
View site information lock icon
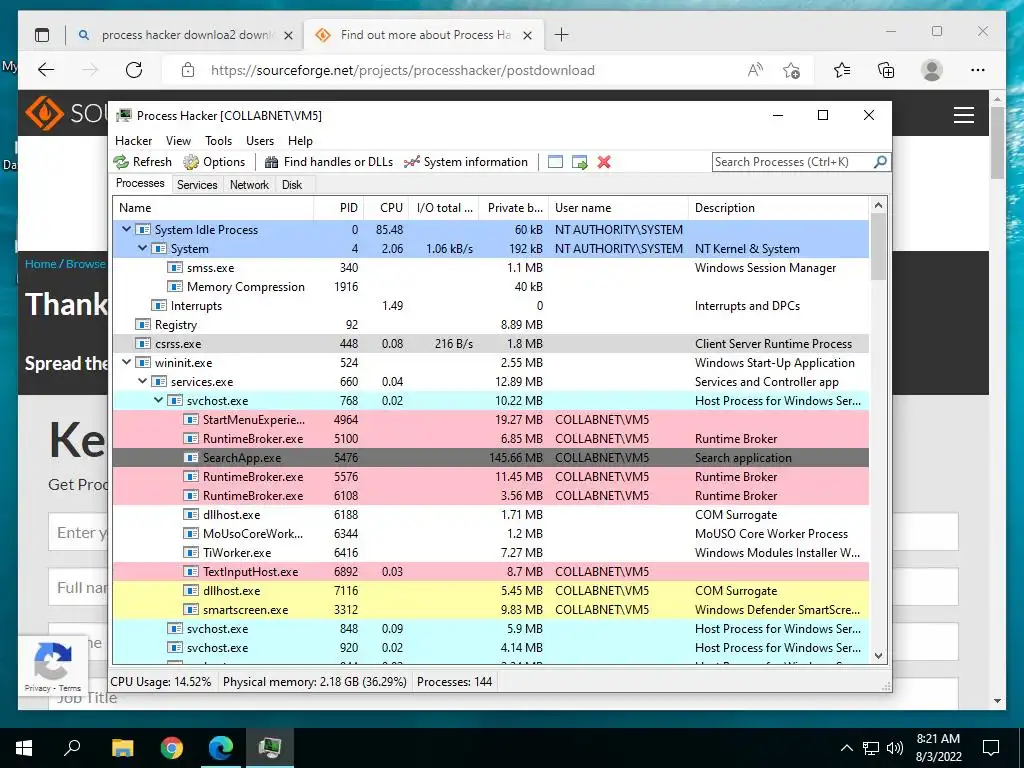[x=188, y=70]
